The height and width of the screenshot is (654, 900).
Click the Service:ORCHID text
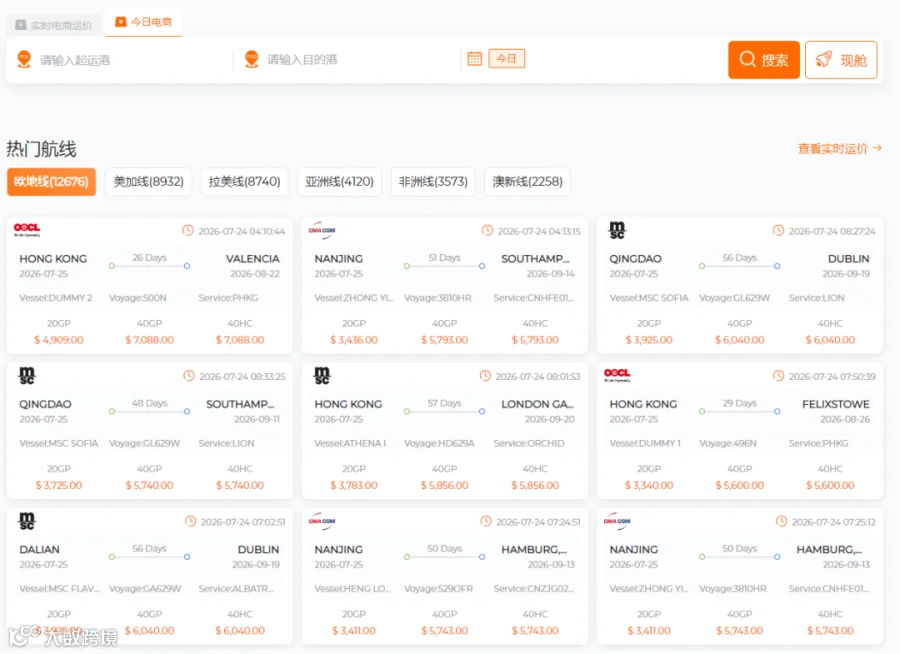click(x=529, y=443)
